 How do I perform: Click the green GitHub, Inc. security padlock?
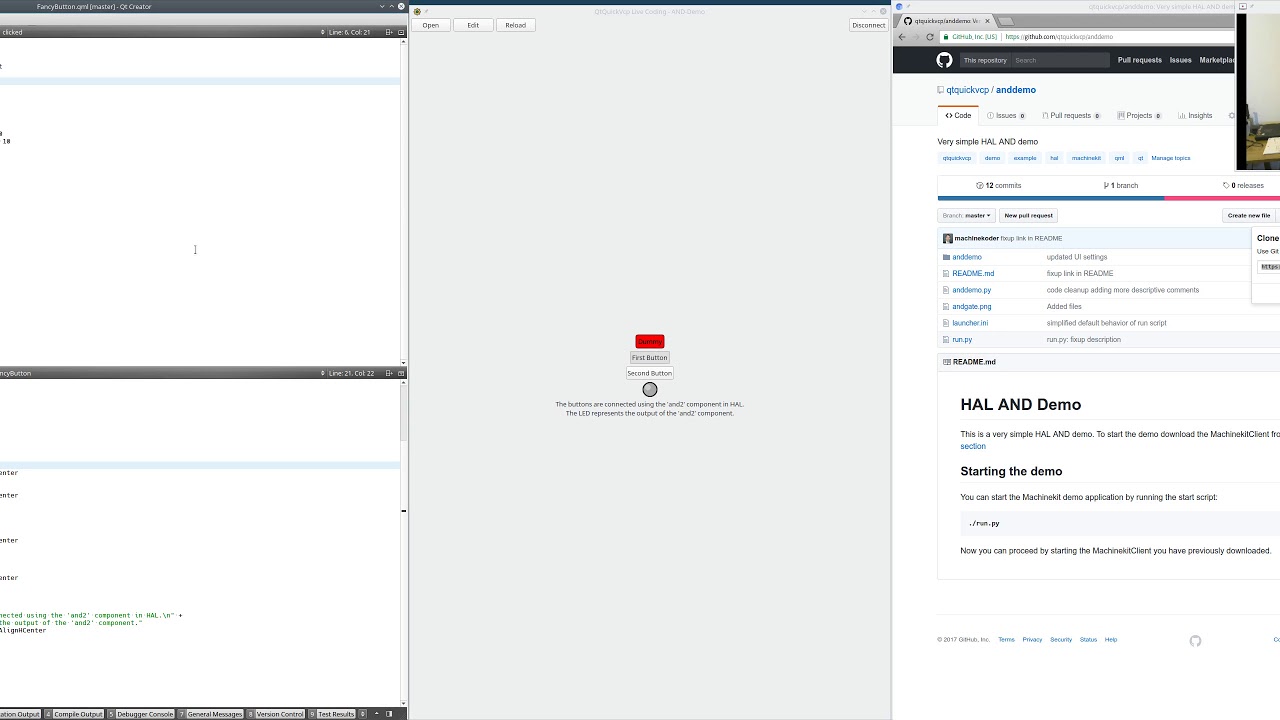[946, 37]
